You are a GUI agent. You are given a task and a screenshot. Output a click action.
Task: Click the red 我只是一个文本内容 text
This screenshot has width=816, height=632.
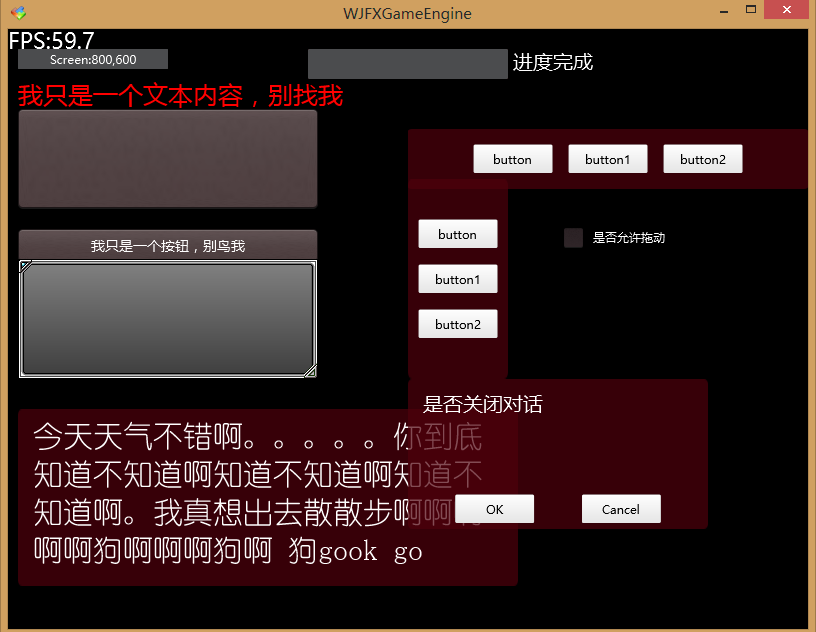tap(180, 96)
